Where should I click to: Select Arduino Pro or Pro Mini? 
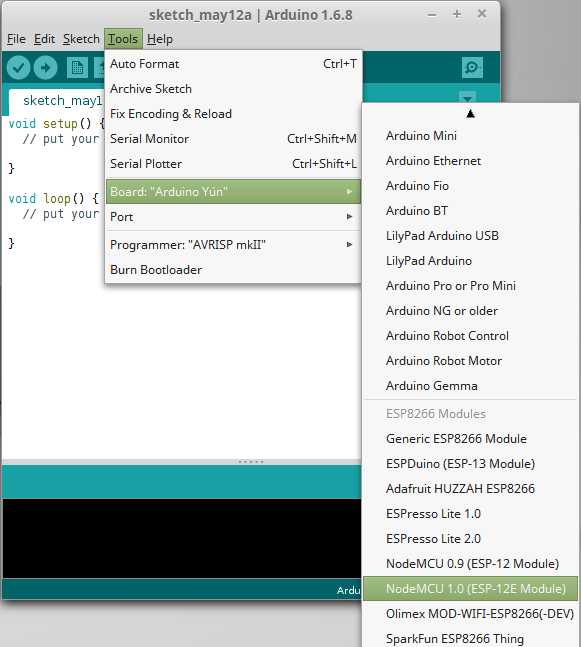[470, 286]
